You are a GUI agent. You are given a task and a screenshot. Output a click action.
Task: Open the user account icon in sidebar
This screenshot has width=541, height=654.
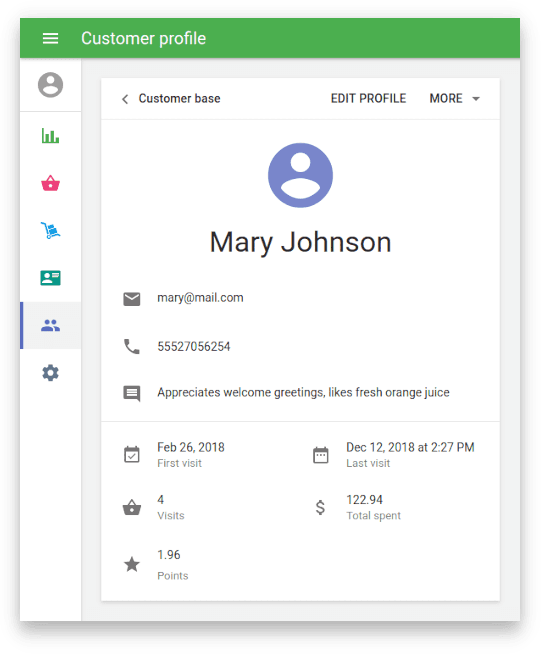(x=50, y=85)
